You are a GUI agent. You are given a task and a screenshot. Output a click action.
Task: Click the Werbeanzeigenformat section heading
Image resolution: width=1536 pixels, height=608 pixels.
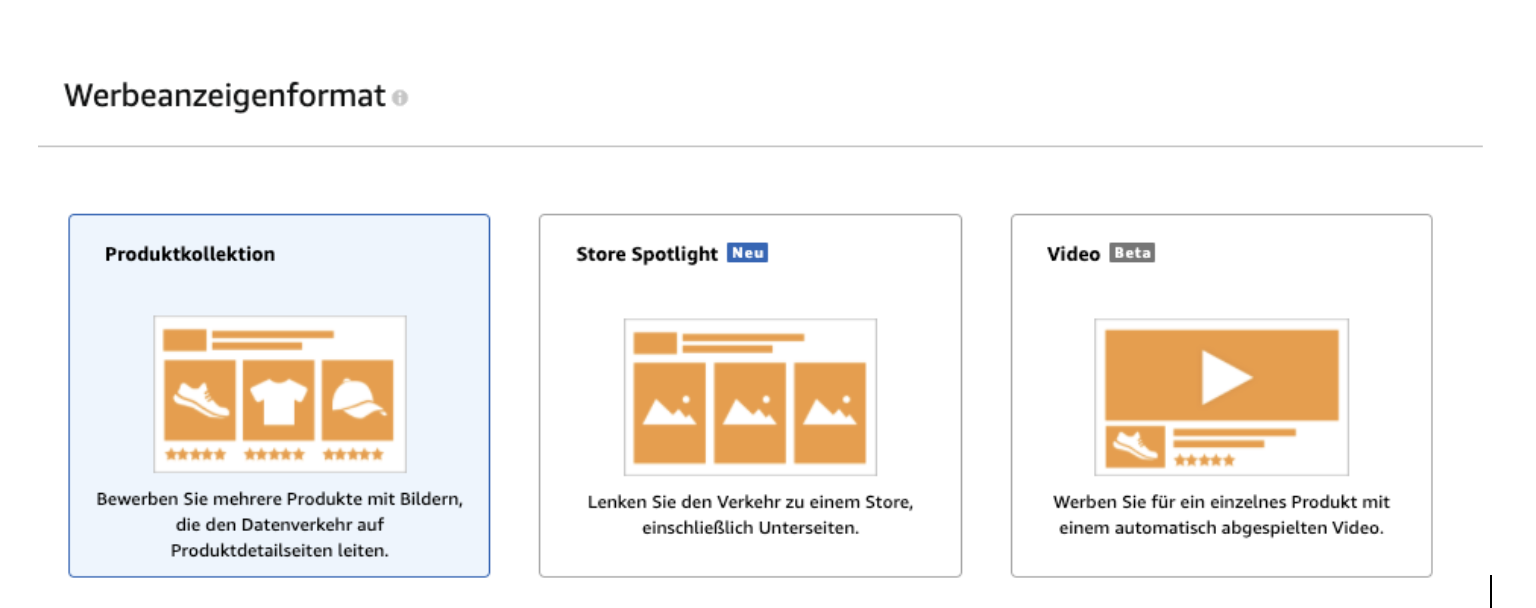tap(224, 96)
